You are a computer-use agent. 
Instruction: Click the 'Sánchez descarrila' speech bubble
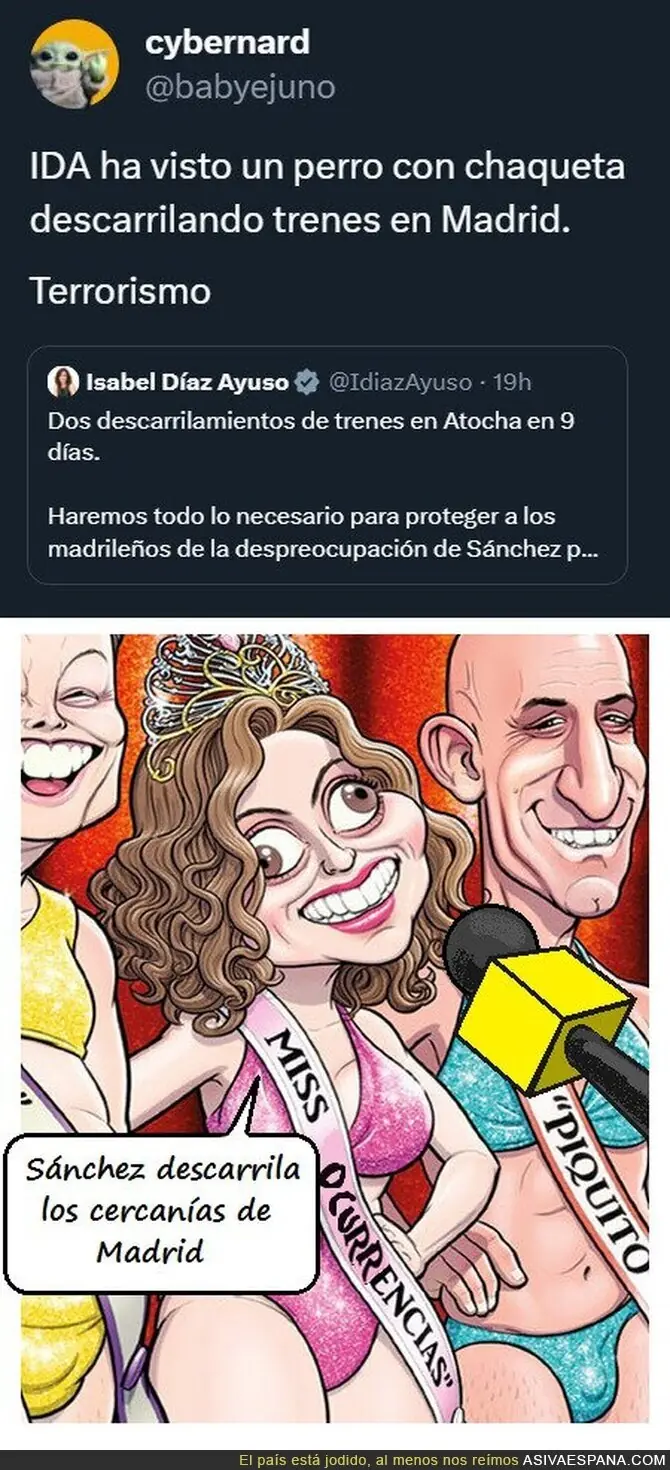tap(161, 1210)
